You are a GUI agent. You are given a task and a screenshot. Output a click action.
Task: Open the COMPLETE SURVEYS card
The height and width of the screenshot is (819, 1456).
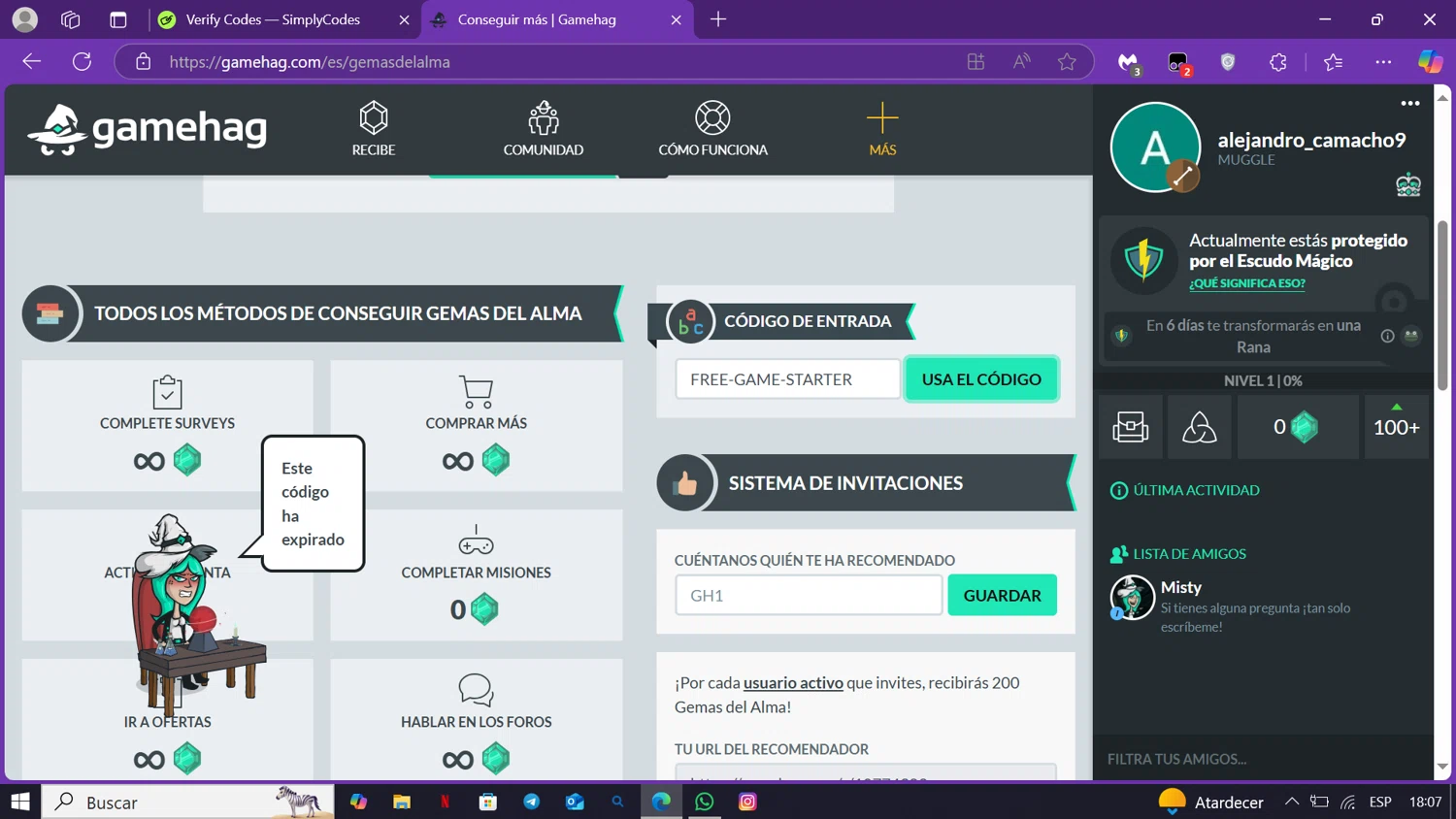tap(167, 425)
